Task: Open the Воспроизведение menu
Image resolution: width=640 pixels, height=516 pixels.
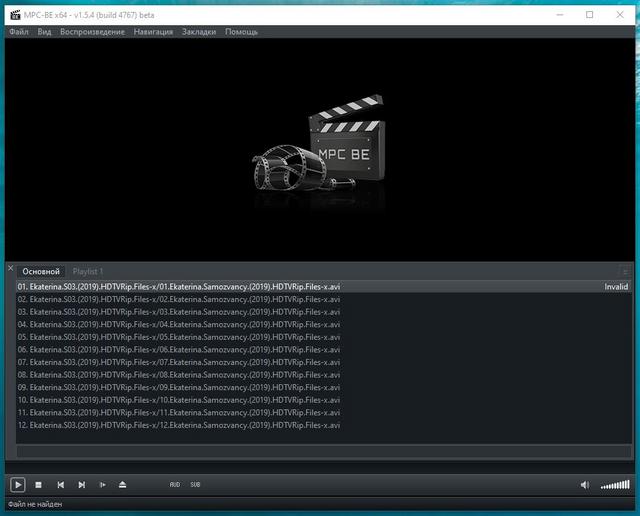Action: tap(92, 32)
